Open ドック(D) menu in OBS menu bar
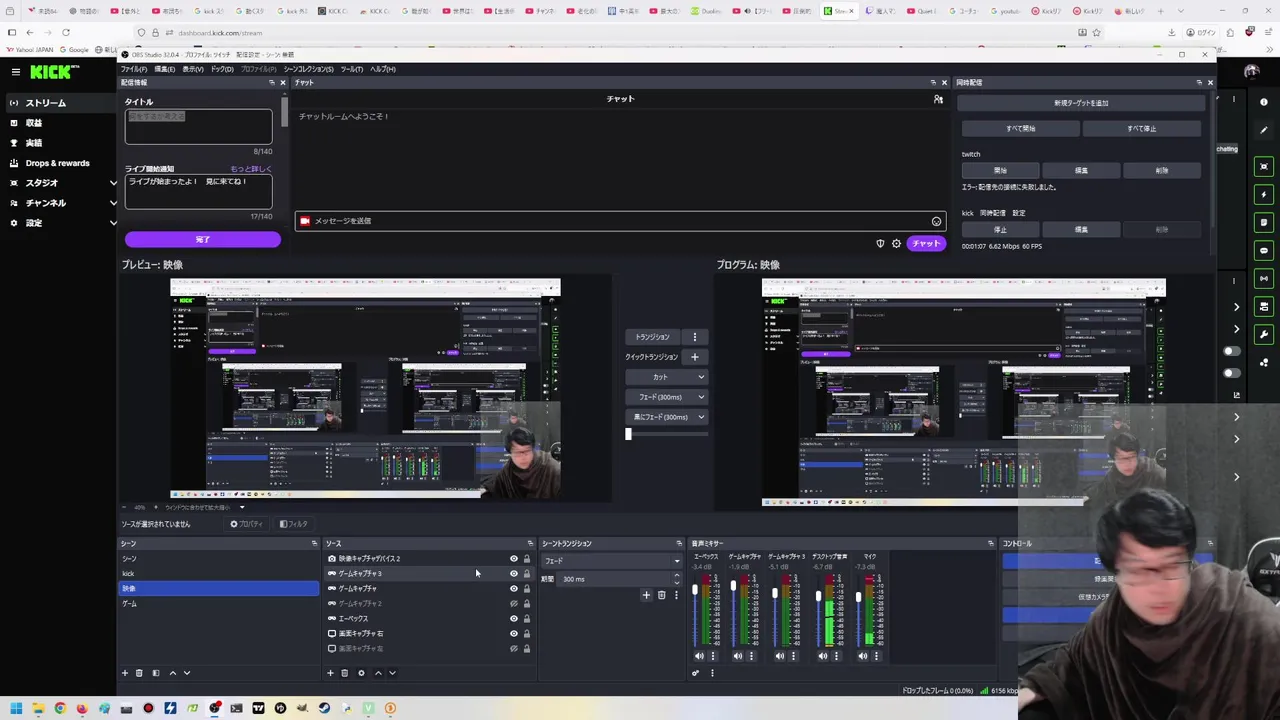The height and width of the screenshot is (720, 1280). pyautogui.click(x=222, y=69)
